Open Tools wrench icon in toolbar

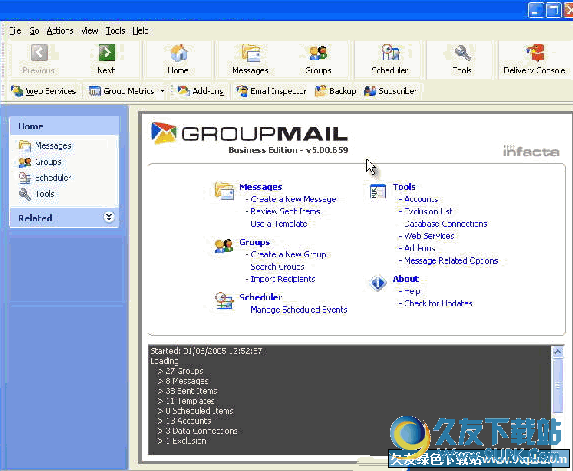[462, 53]
